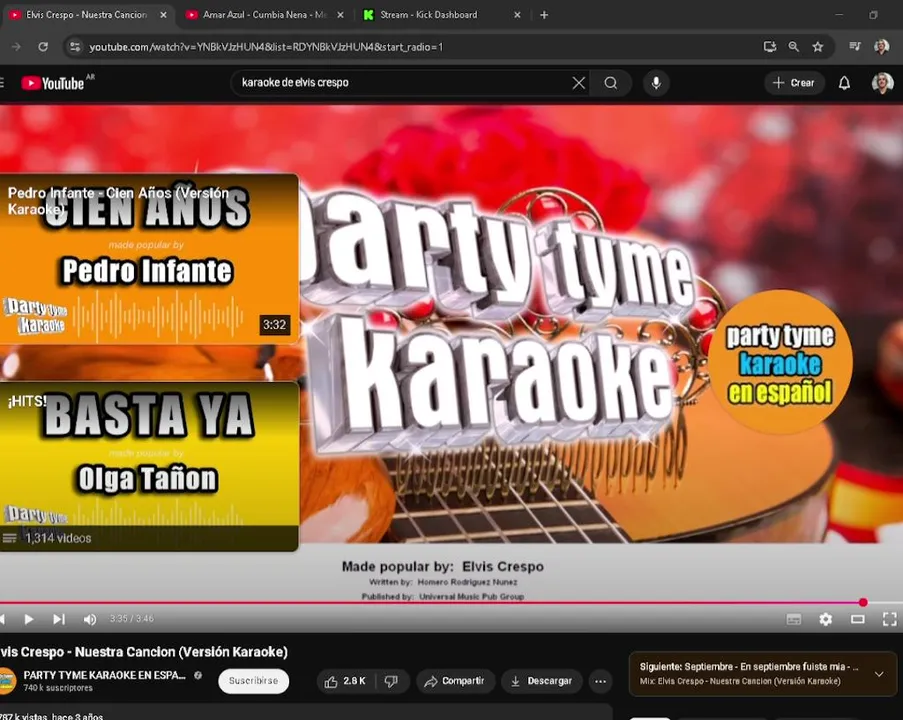Click the Descargar download button
Screen dimensions: 903x720
click(541, 681)
